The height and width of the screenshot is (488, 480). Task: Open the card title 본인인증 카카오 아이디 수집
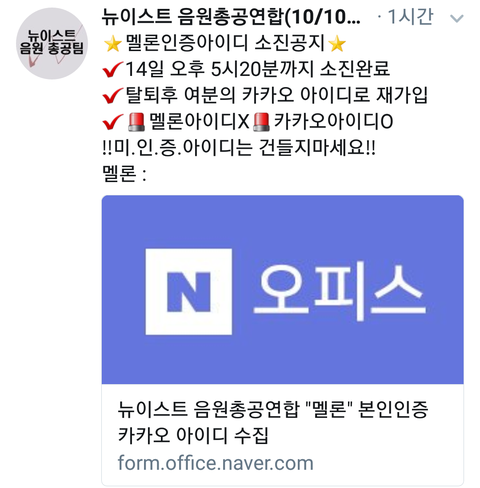tap(273, 422)
